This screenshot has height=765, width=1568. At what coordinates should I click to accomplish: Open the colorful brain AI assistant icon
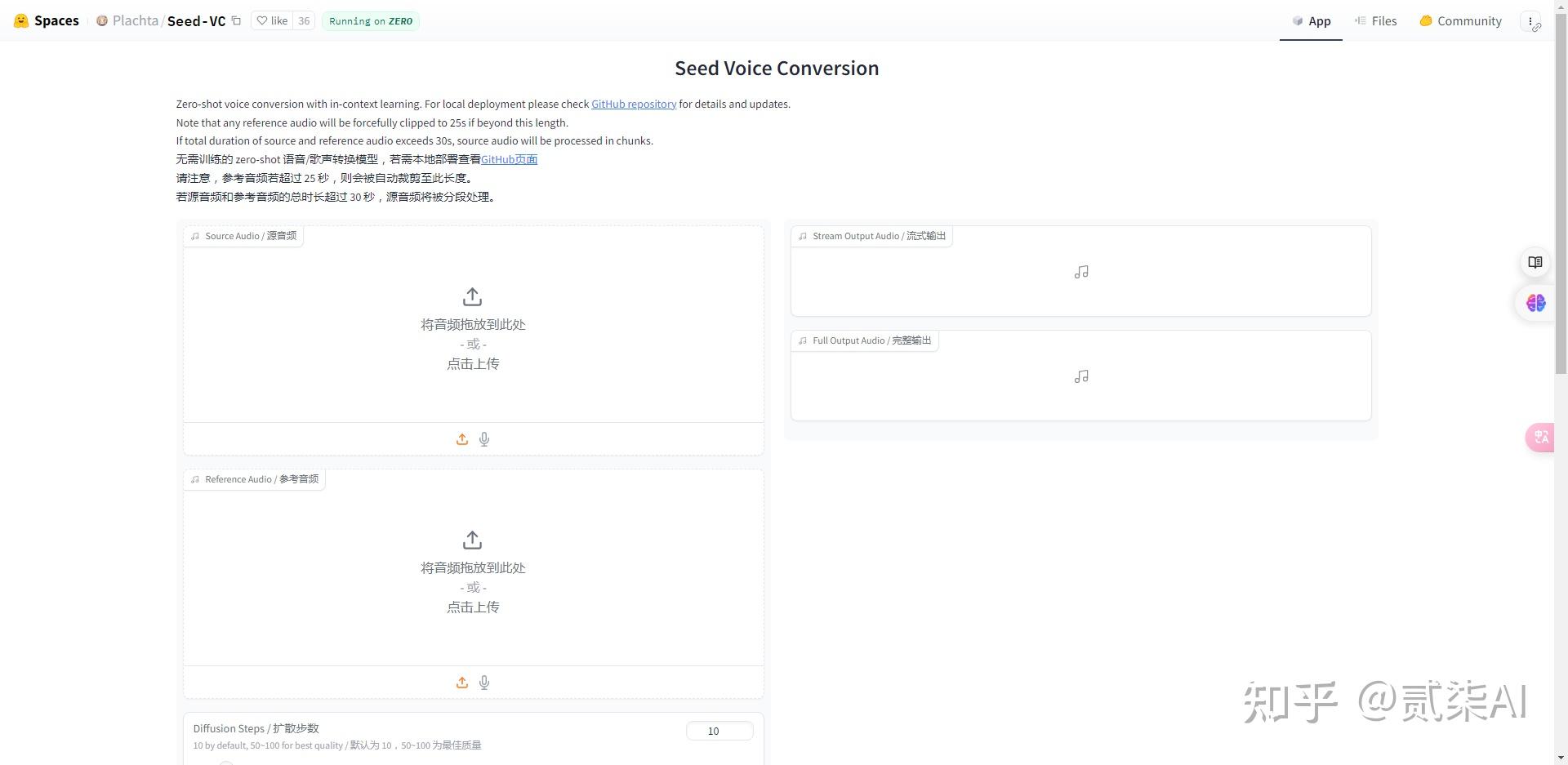click(1535, 303)
